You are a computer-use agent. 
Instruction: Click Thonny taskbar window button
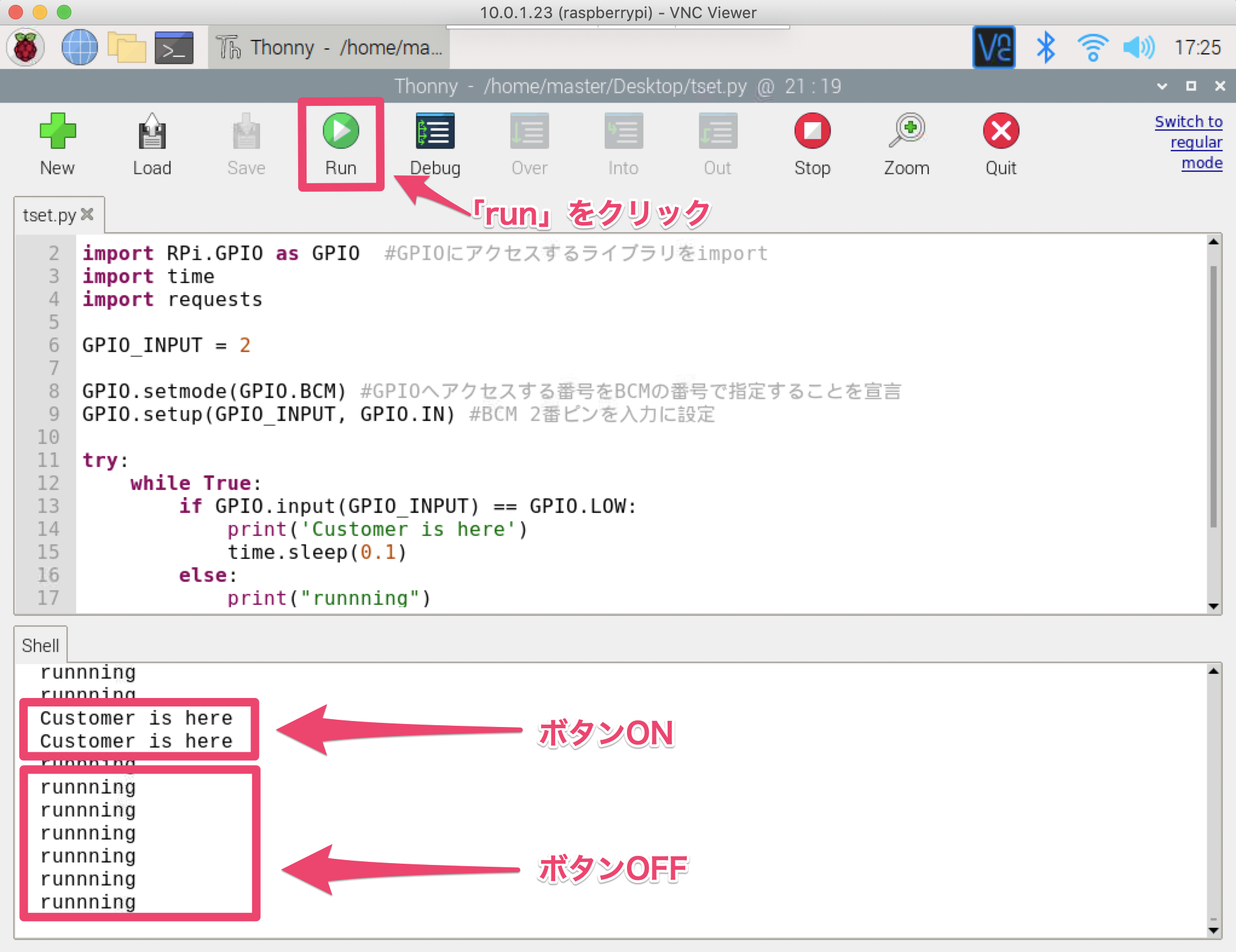pyautogui.click(x=330, y=48)
